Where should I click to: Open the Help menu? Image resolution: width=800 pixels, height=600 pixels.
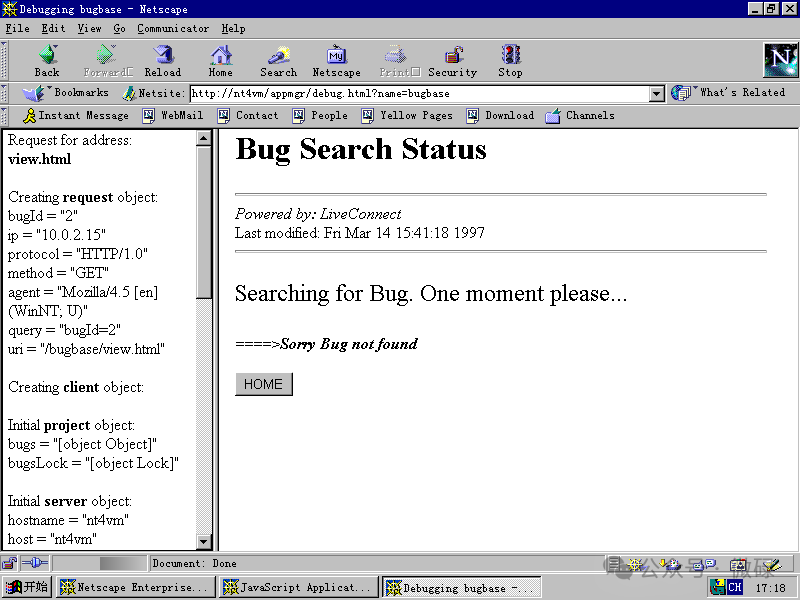(233, 29)
